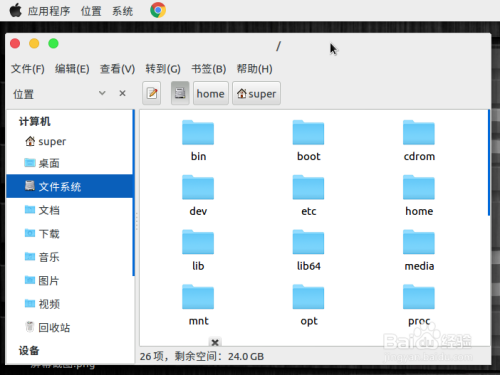Click the file view vertical scrollbar
The width and height of the screenshot is (500, 375).
(489, 163)
